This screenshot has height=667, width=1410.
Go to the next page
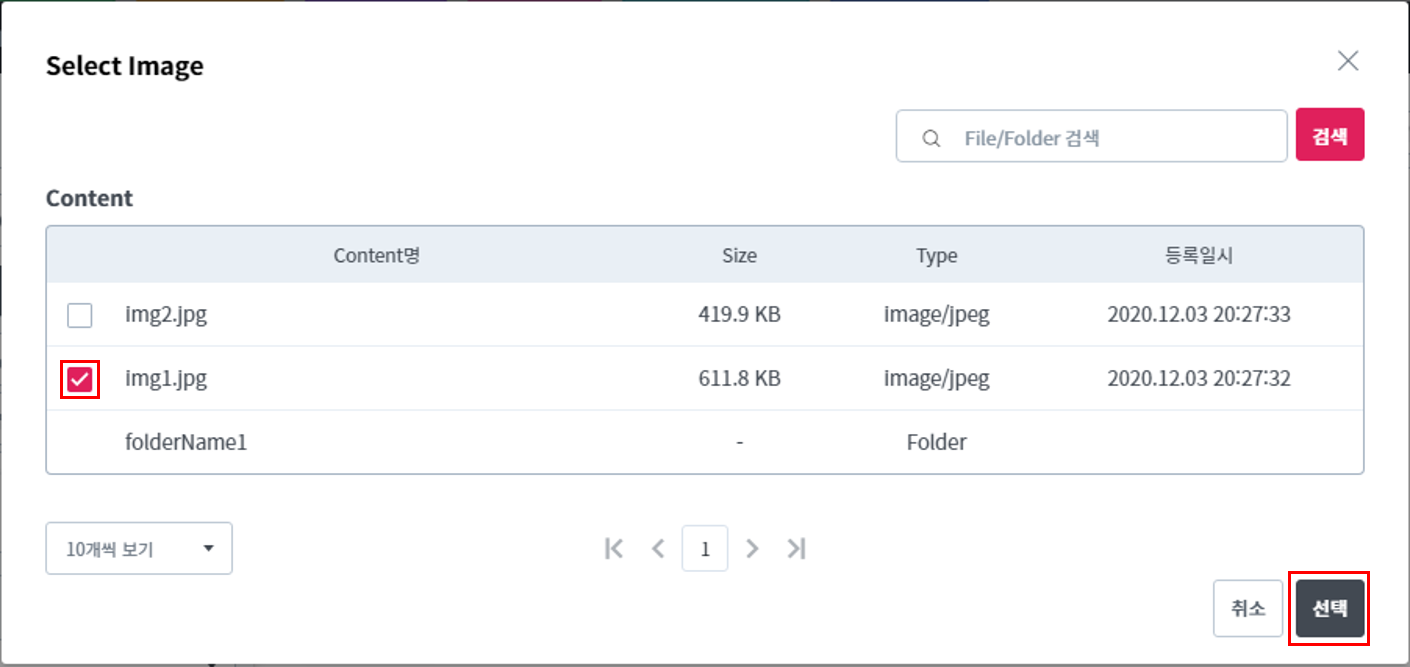(x=753, y=548)
